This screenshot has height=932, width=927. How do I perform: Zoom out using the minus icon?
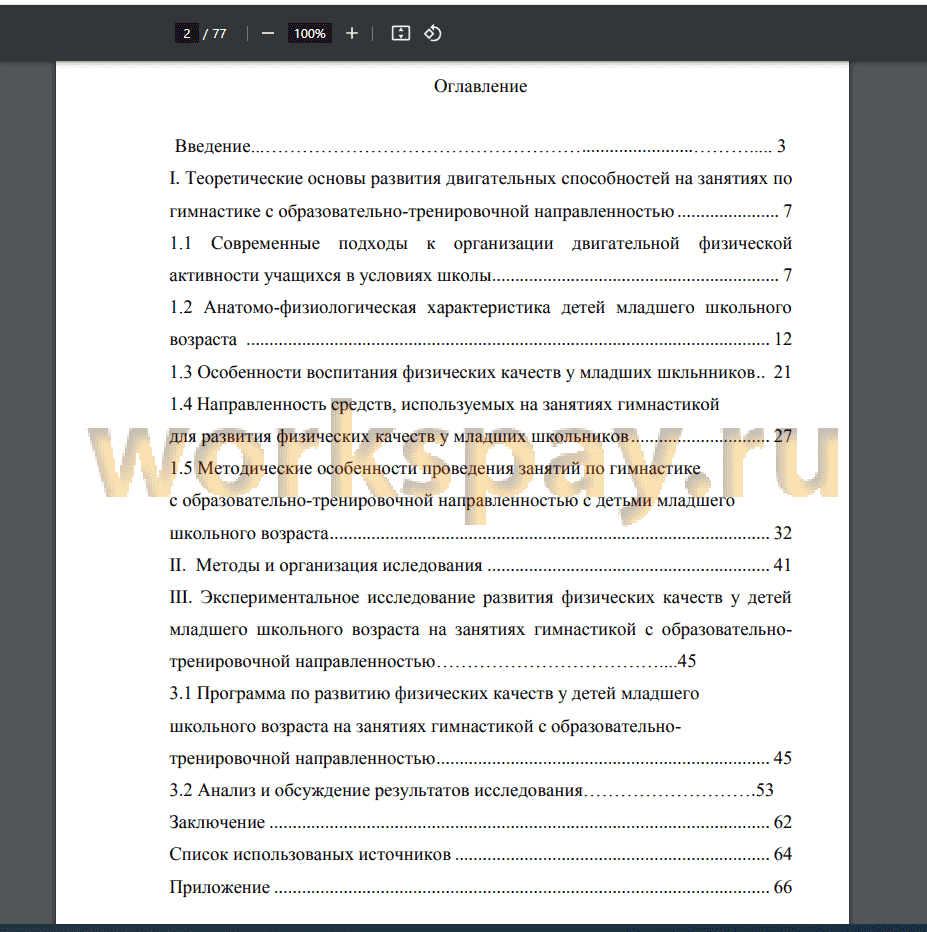click(x=268, y=33)
